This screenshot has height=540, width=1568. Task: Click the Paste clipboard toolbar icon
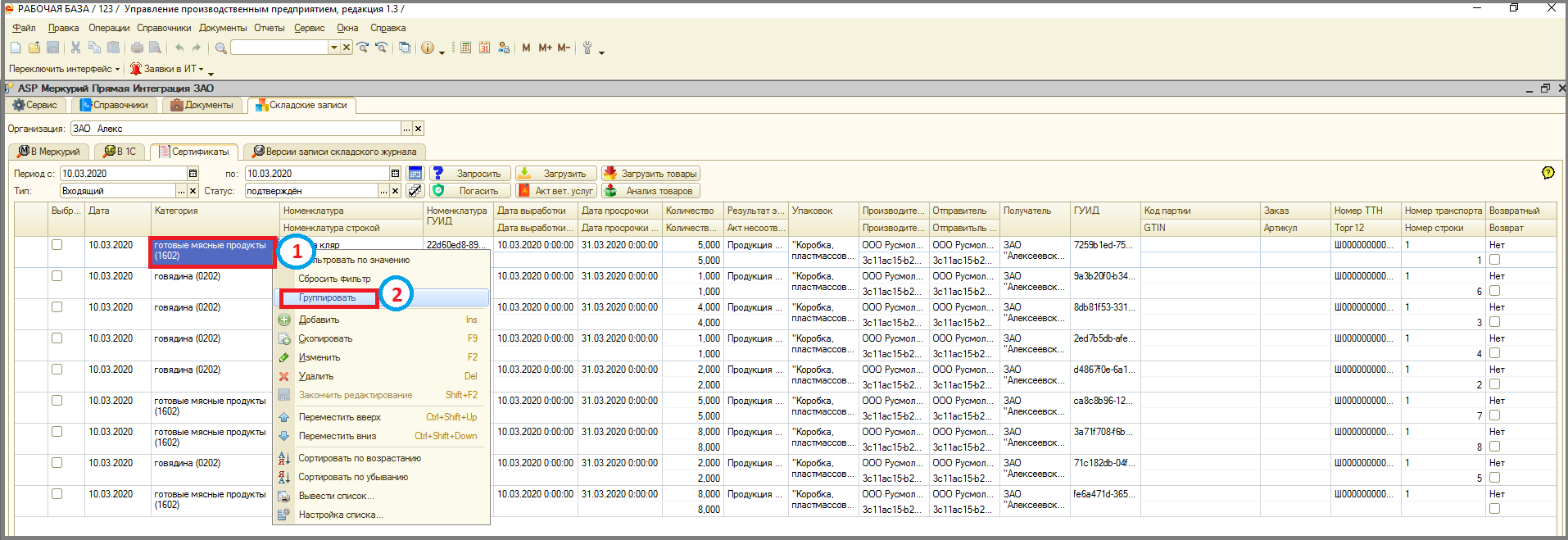pos(113,48)
